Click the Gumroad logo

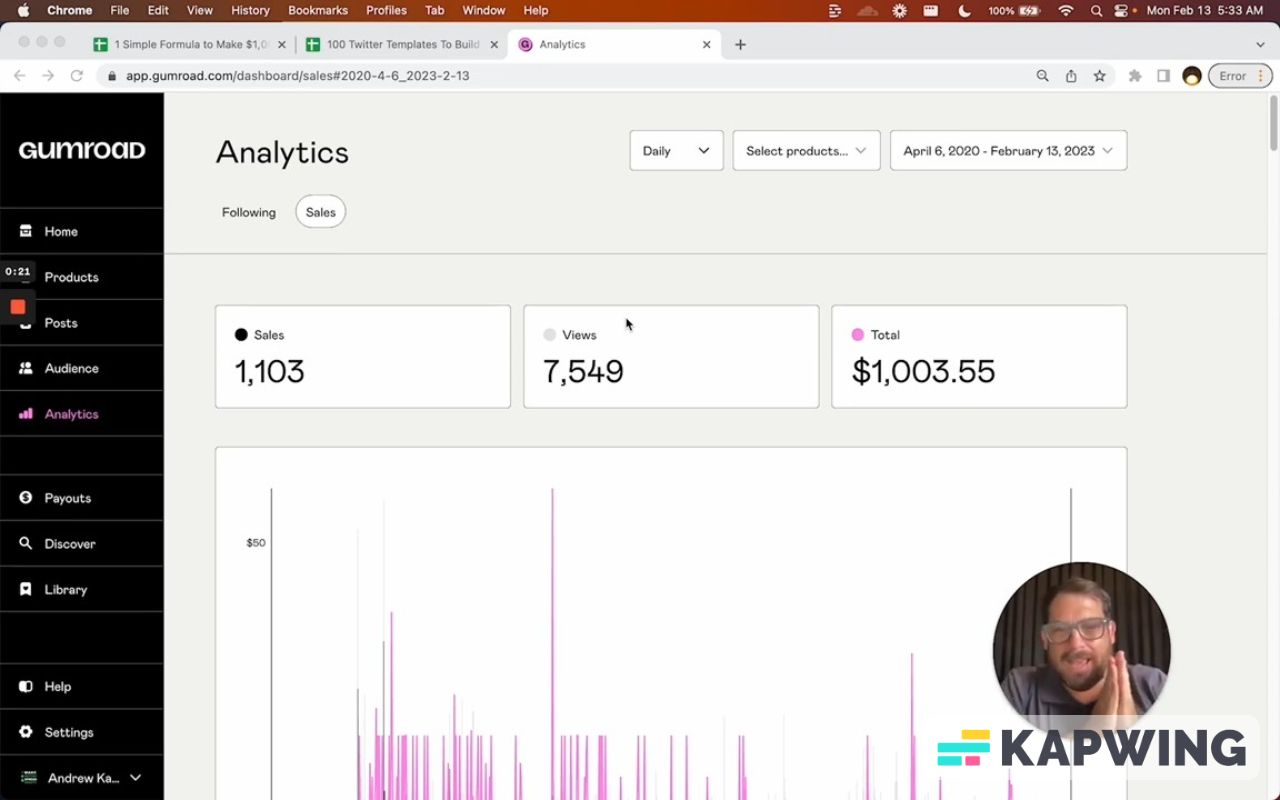tap(82, 150)
